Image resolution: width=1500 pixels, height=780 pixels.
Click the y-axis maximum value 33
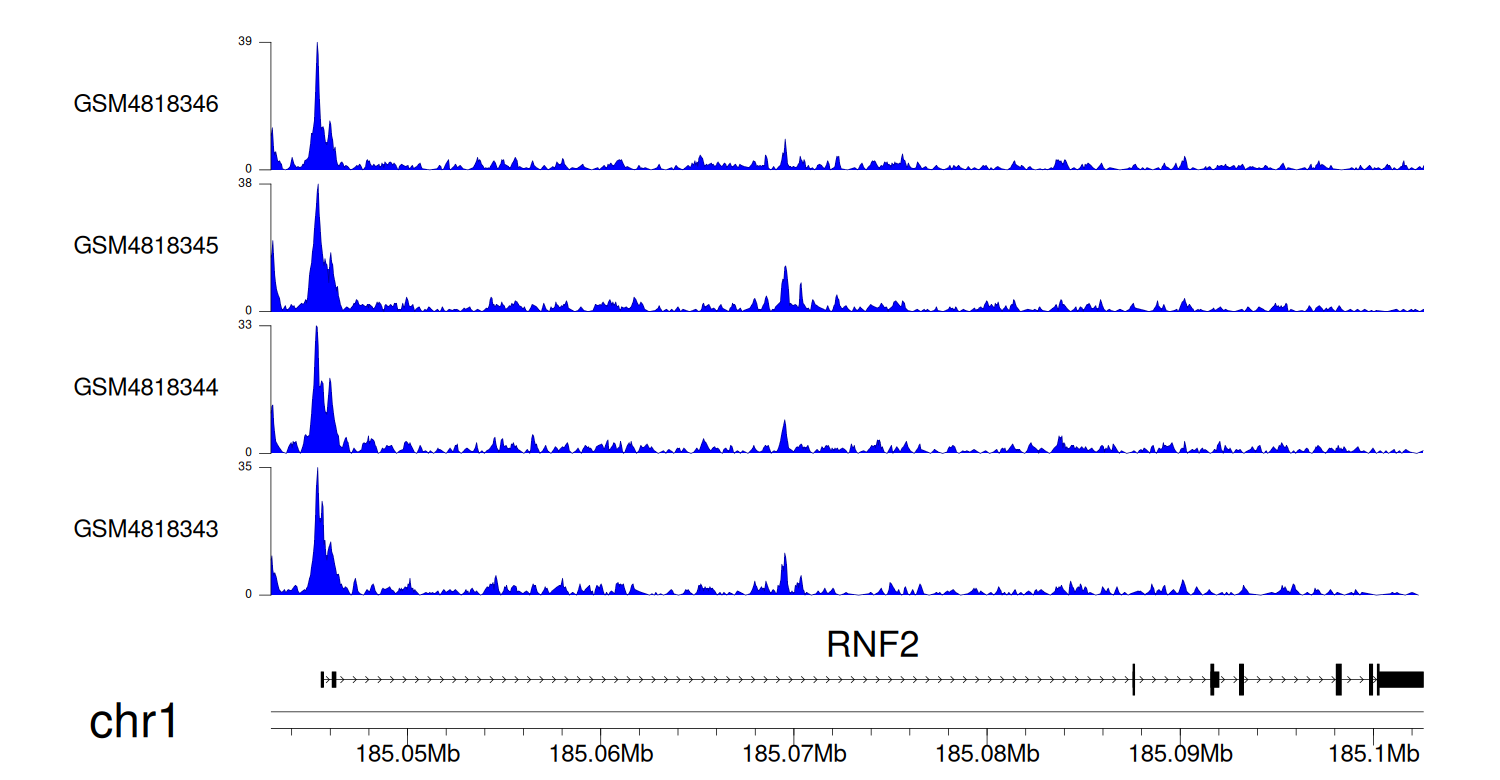coord(245,326)
